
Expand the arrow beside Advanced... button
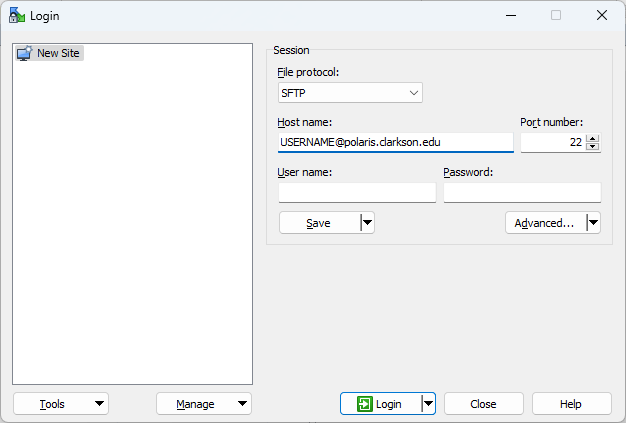(x=593, y=223)
